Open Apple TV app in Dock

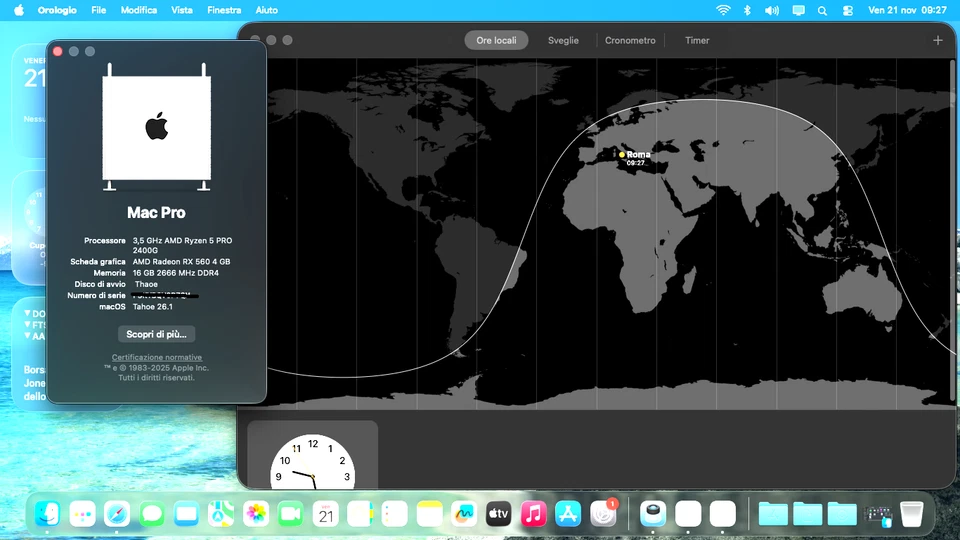pos(498,514)
